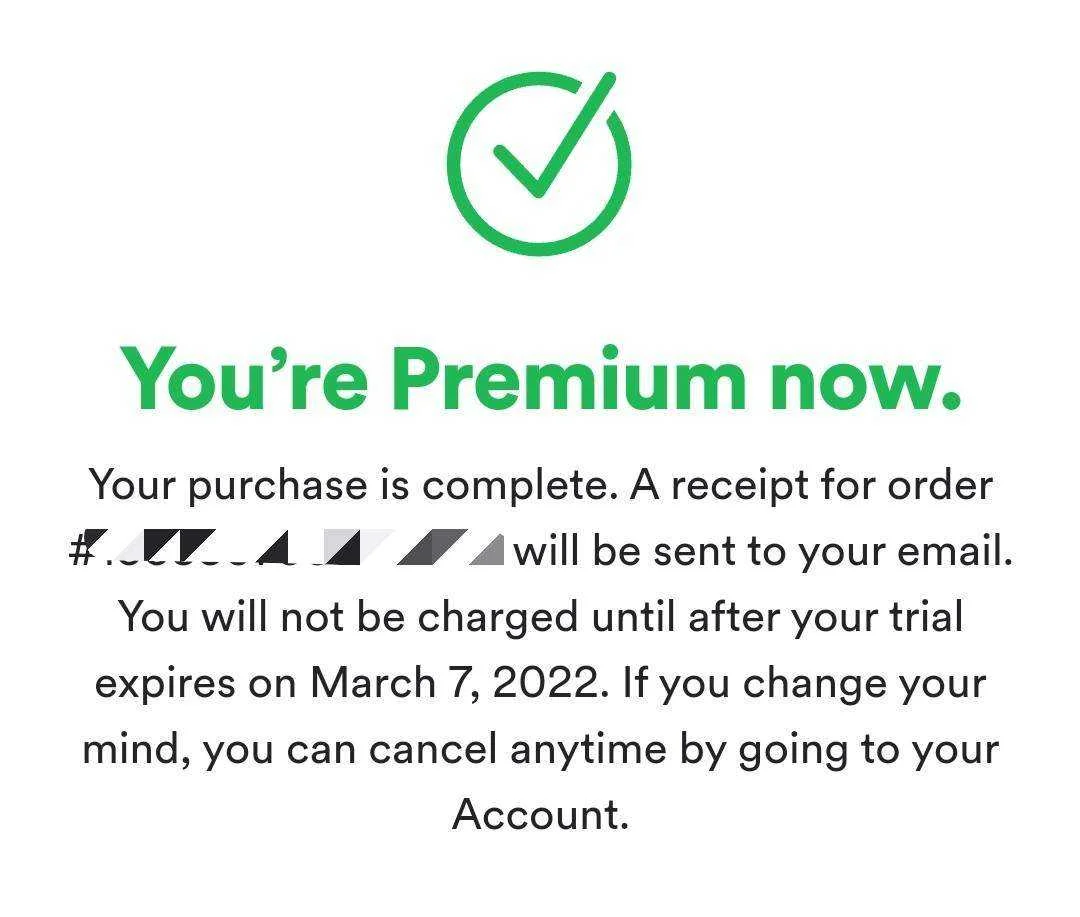Viewport: 1080px width, 917px height.
Task: Click the word "mind," in the paragraph
Action: (136, 750)
